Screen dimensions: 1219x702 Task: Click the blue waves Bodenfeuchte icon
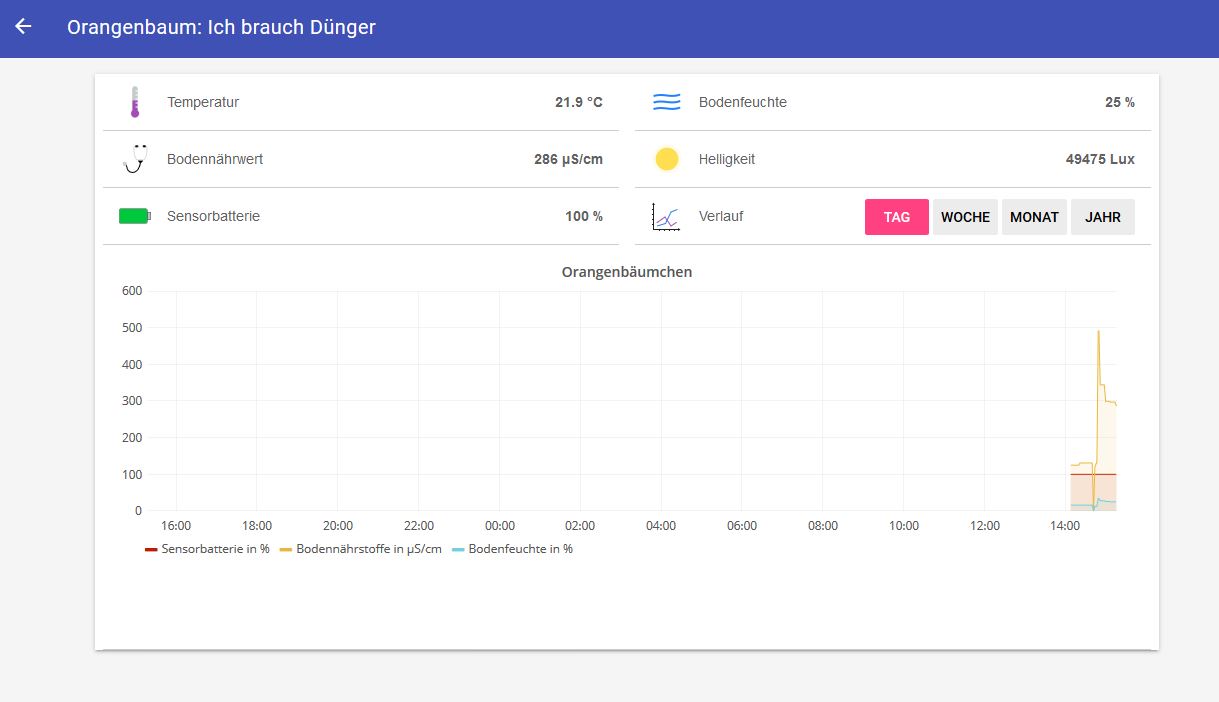tap(666, 102)
